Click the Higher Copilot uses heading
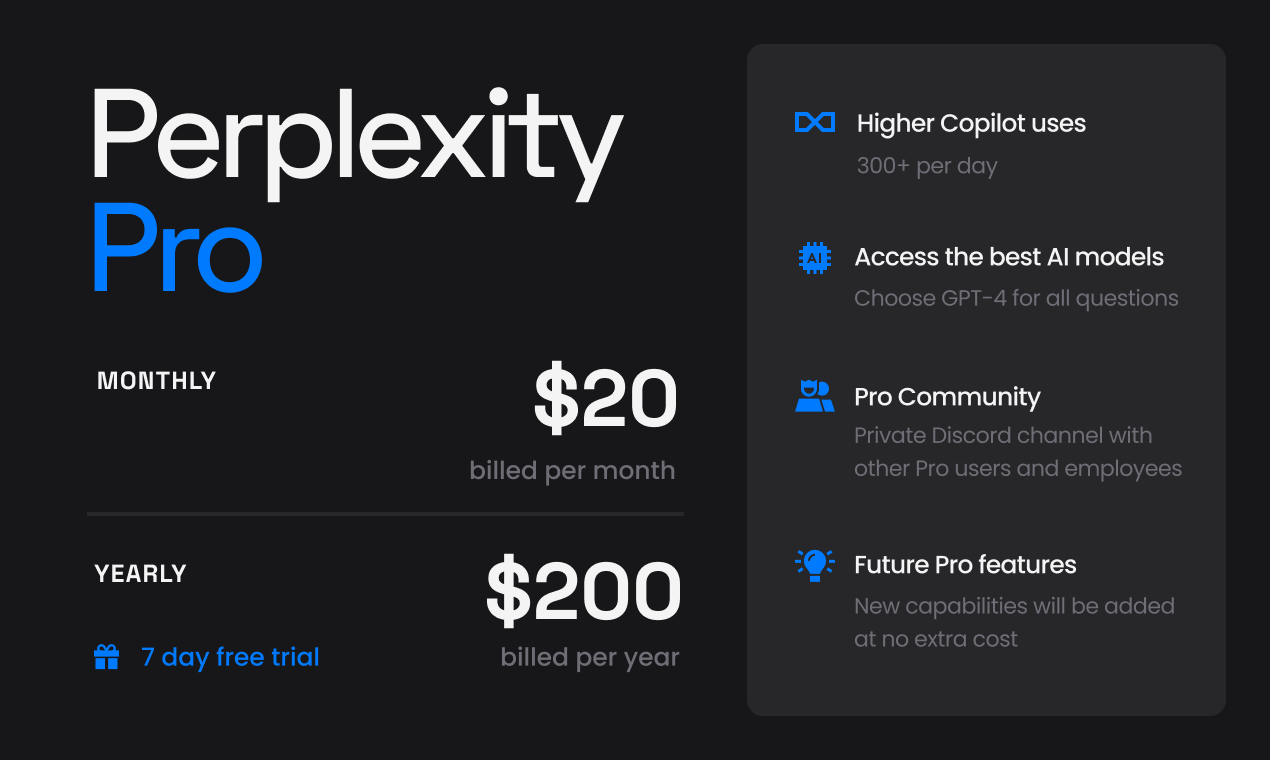This screenshot has height=760, width=1270. (970, 123)
